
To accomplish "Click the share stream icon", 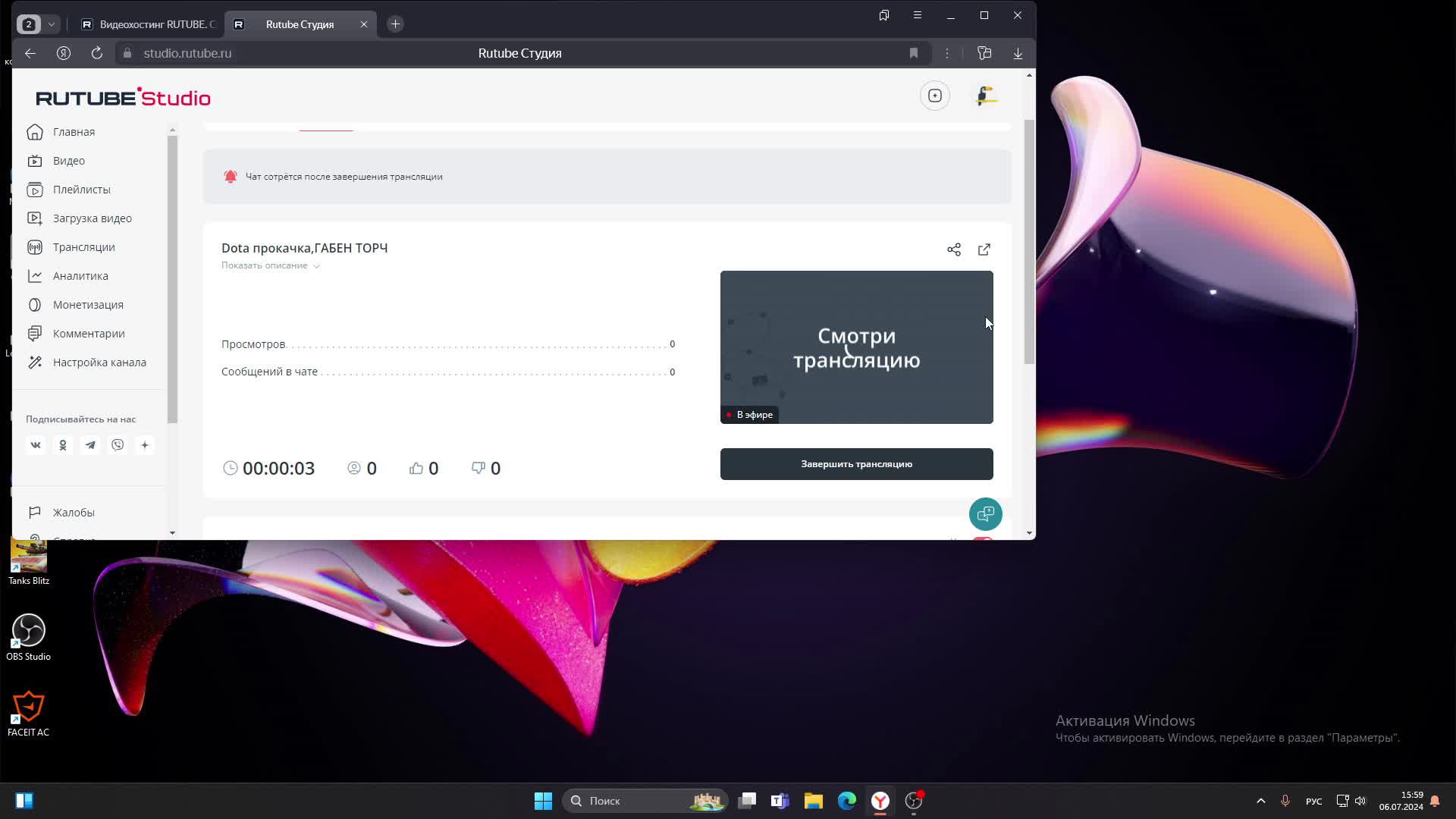I will (954, 249).
